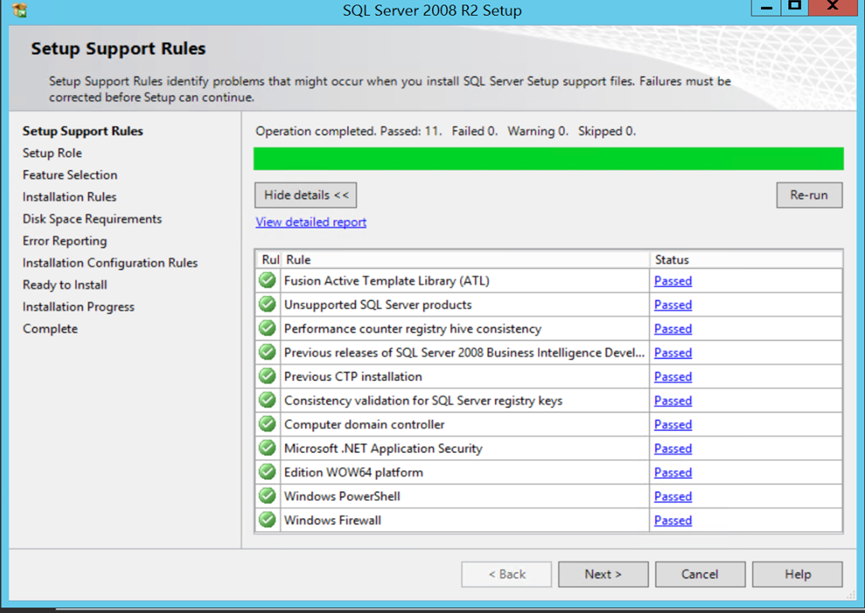The height and width of the screenshot is (613, 865).
Task: Click check icon for Microsoft .NET Application Security
Action: tap(267, 448)
